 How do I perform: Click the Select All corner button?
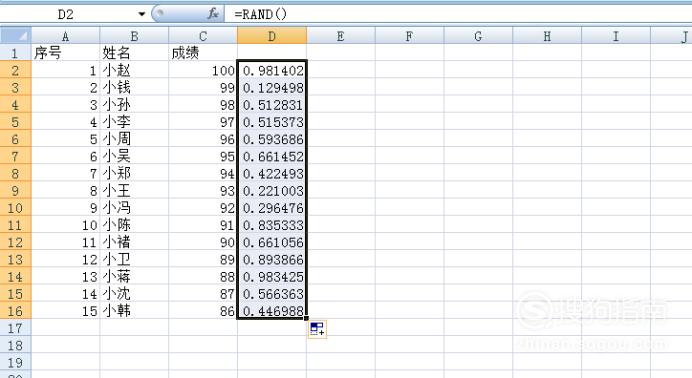point(16,36)
